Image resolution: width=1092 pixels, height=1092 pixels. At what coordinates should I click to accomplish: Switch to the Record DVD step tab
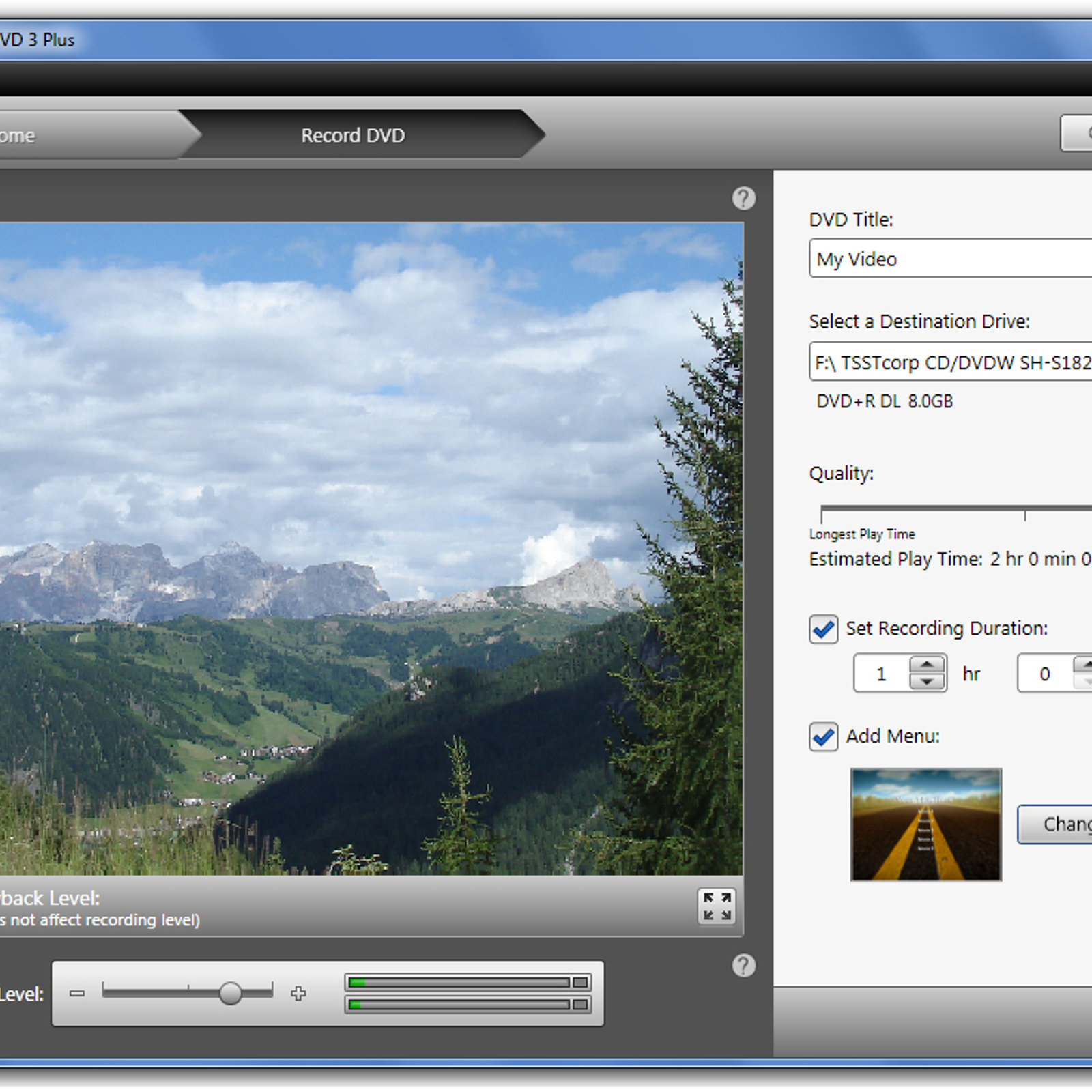(353, 135)
